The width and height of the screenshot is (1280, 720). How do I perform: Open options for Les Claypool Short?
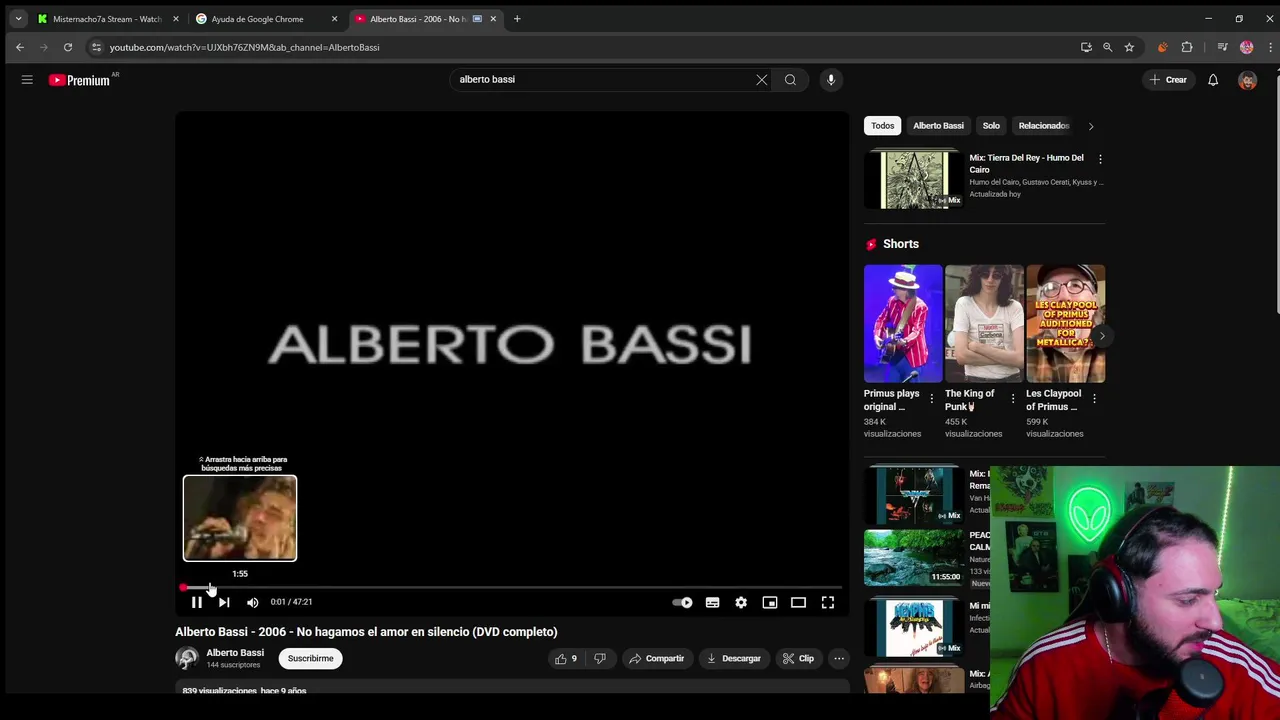point(1094,399)
